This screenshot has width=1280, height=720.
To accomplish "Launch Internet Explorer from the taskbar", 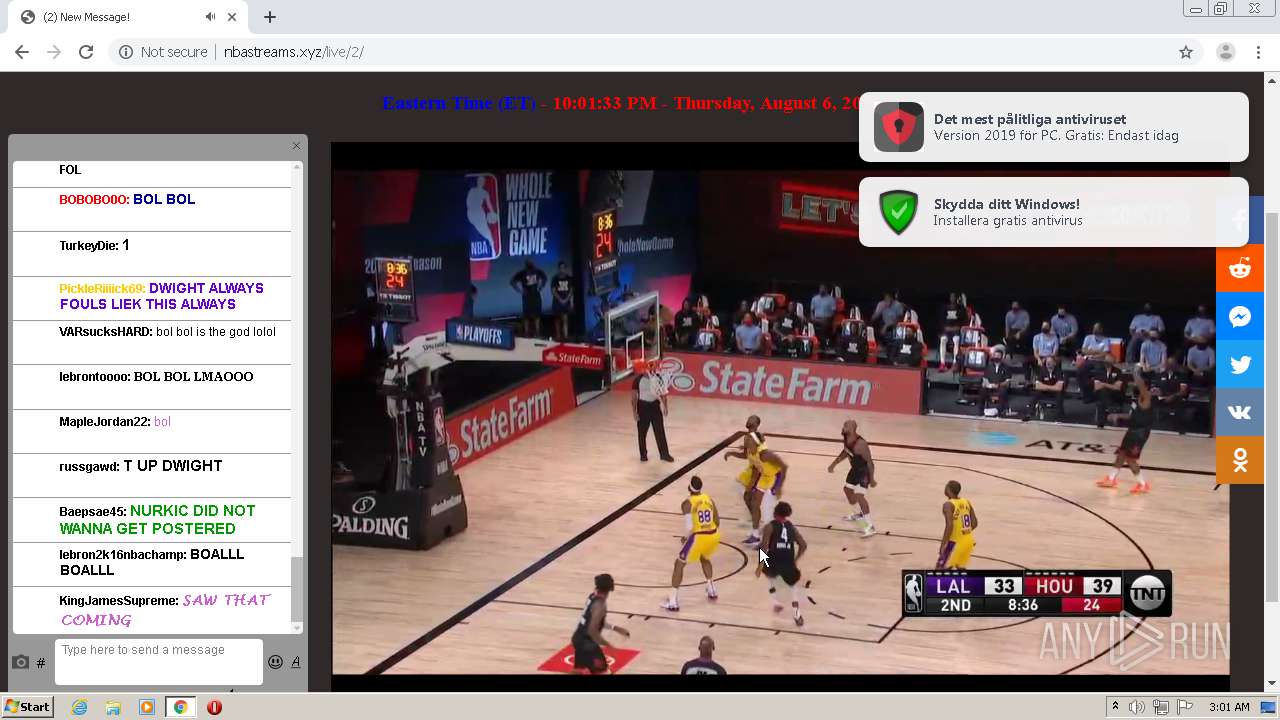I will point(79,707).
